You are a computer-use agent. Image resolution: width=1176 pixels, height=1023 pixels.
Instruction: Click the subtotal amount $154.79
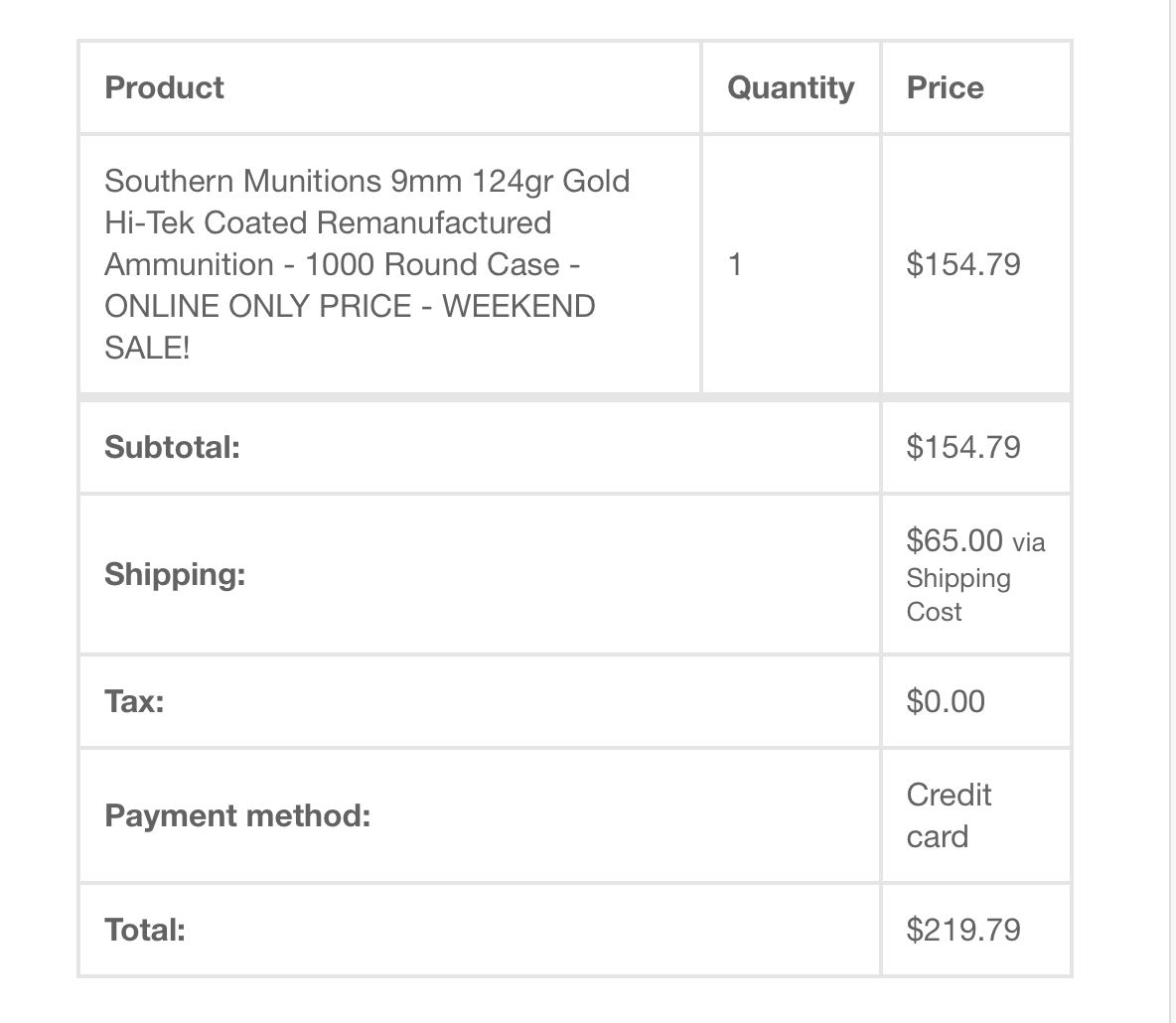tap(963, 448)
